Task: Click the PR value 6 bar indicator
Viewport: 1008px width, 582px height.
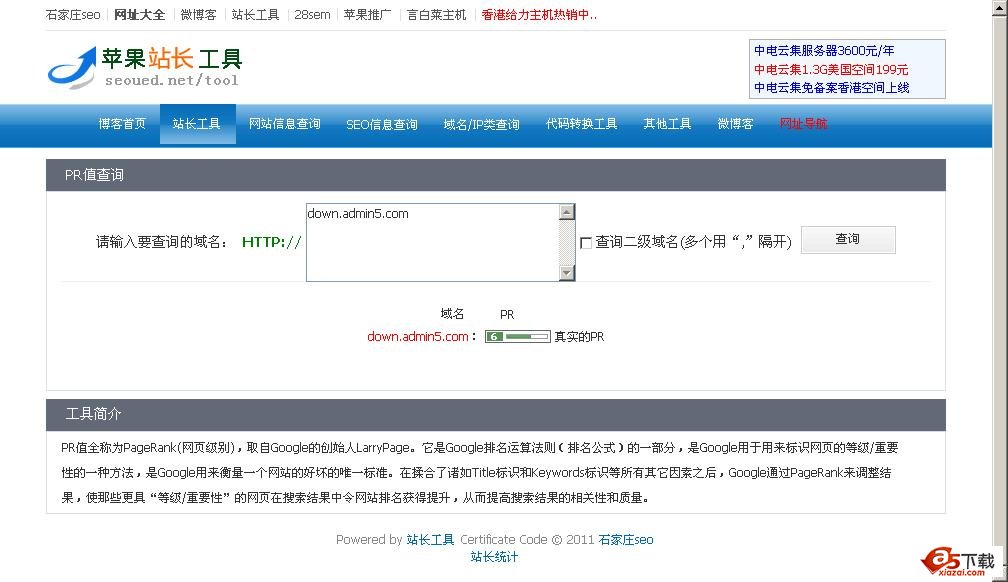Action: 518,336
